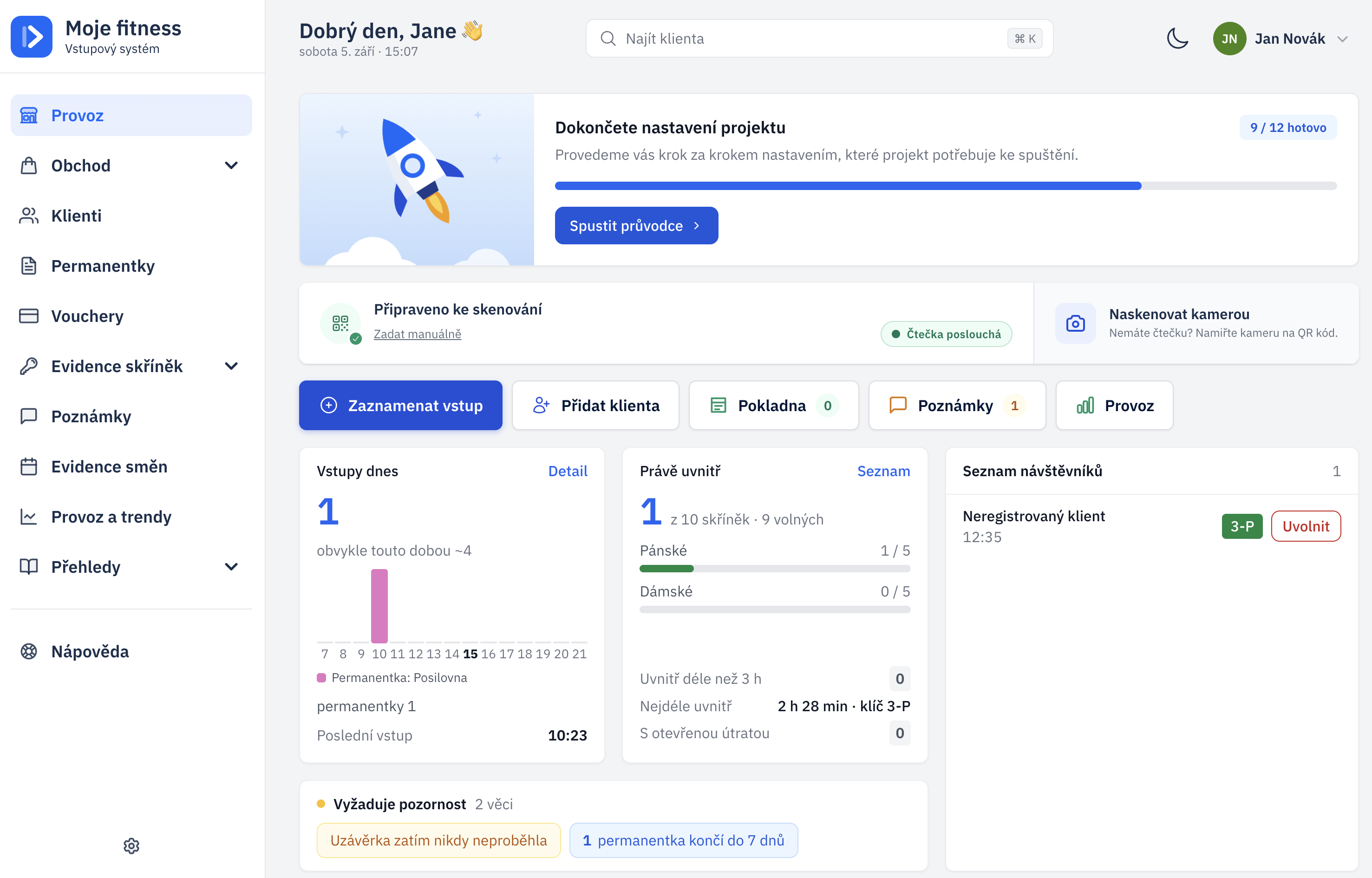Click the Klienti people icon
1372x878 pixels.
(28, 216)
